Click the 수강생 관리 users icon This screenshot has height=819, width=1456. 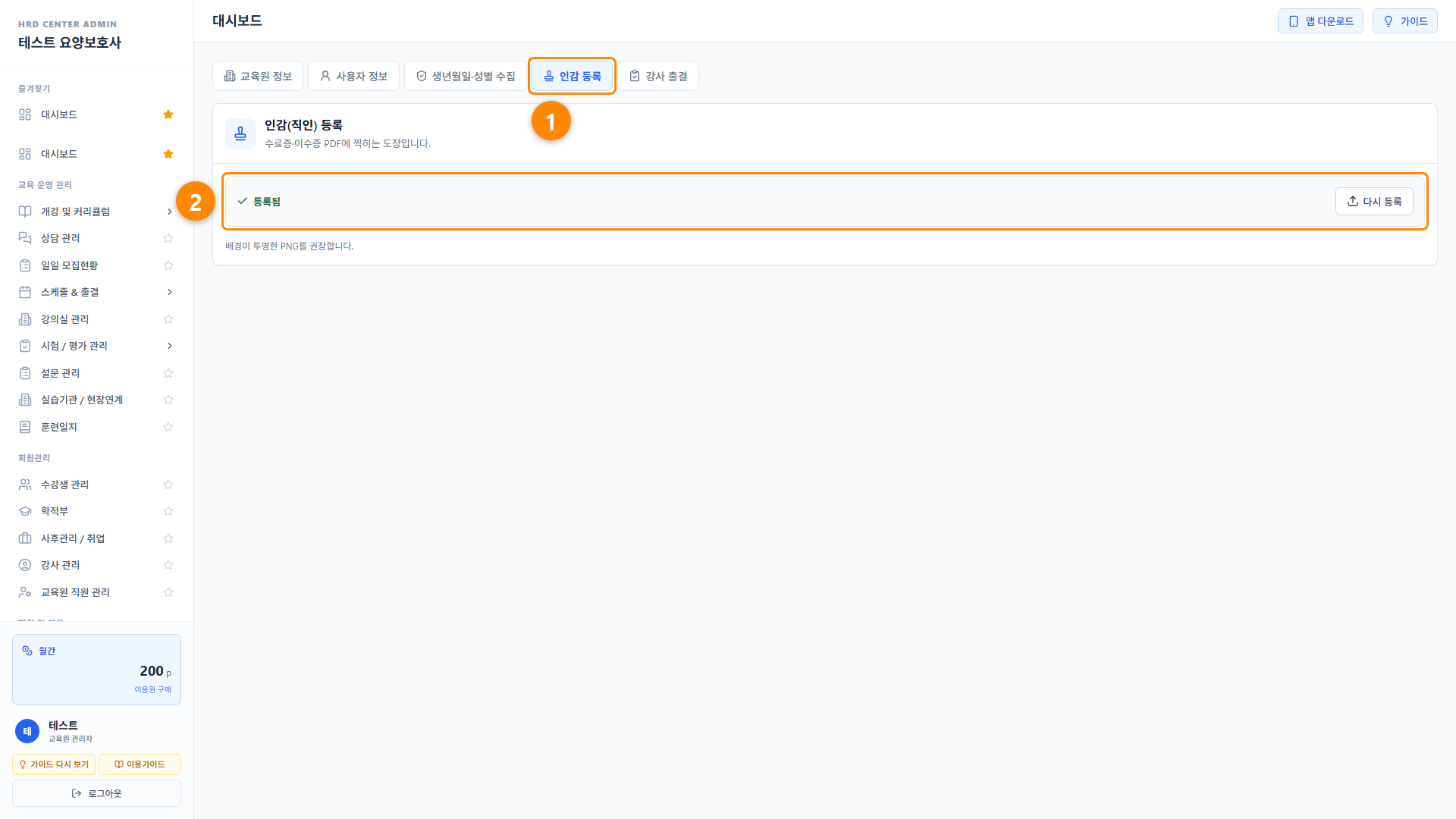25,485
